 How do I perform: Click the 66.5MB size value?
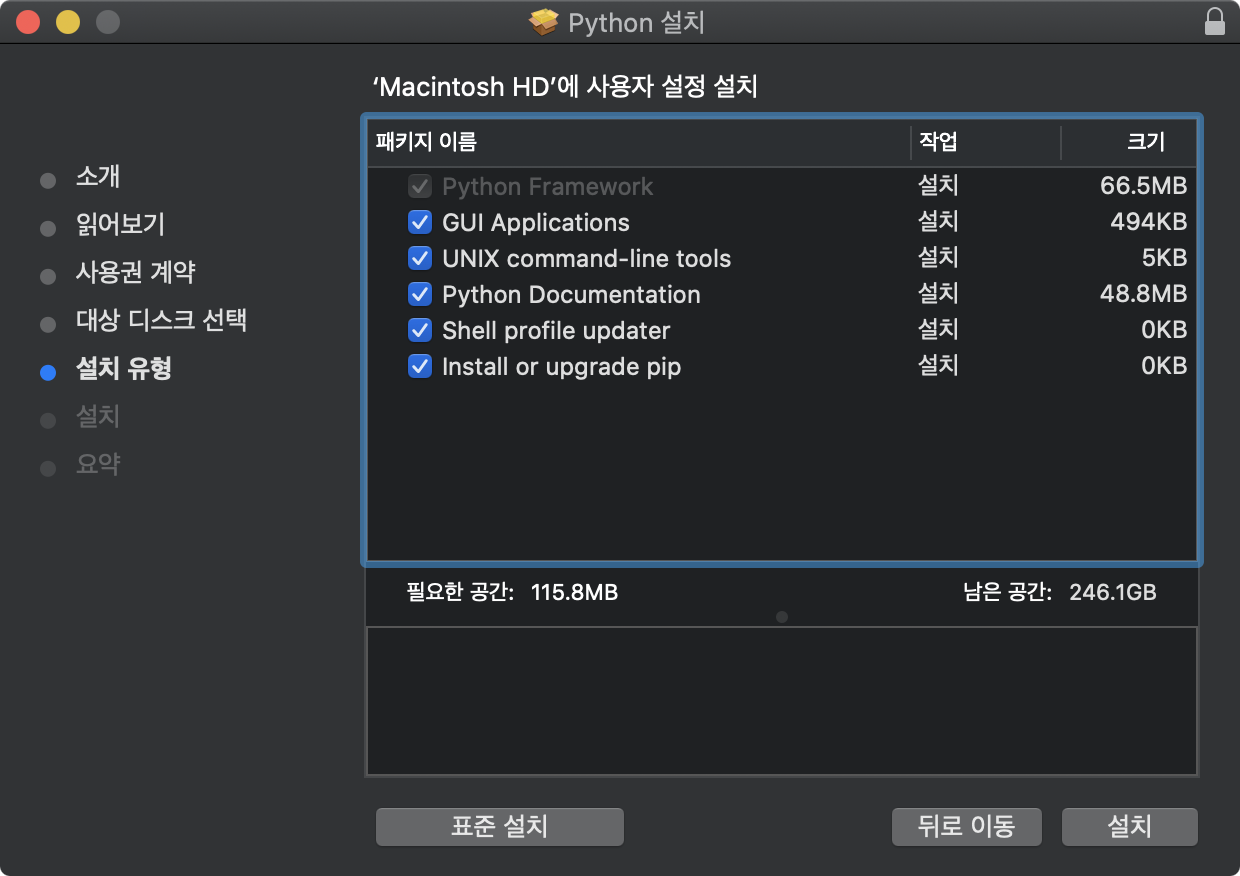pyautogui.click(x=1143, y=186)
